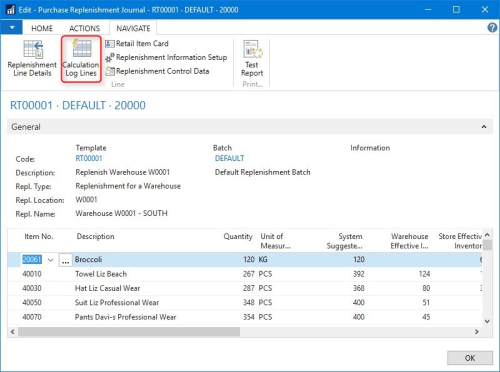
Task: Open Replenishment Line Details
Action: click(32, 59)
